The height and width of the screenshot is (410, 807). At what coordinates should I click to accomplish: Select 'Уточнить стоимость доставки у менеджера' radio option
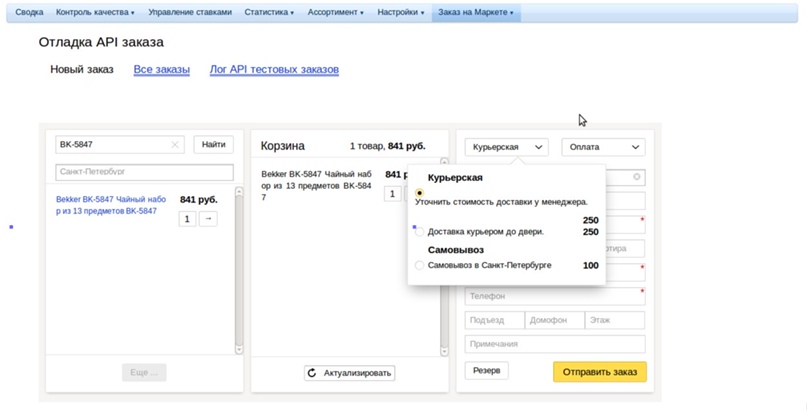coord(420,193)
